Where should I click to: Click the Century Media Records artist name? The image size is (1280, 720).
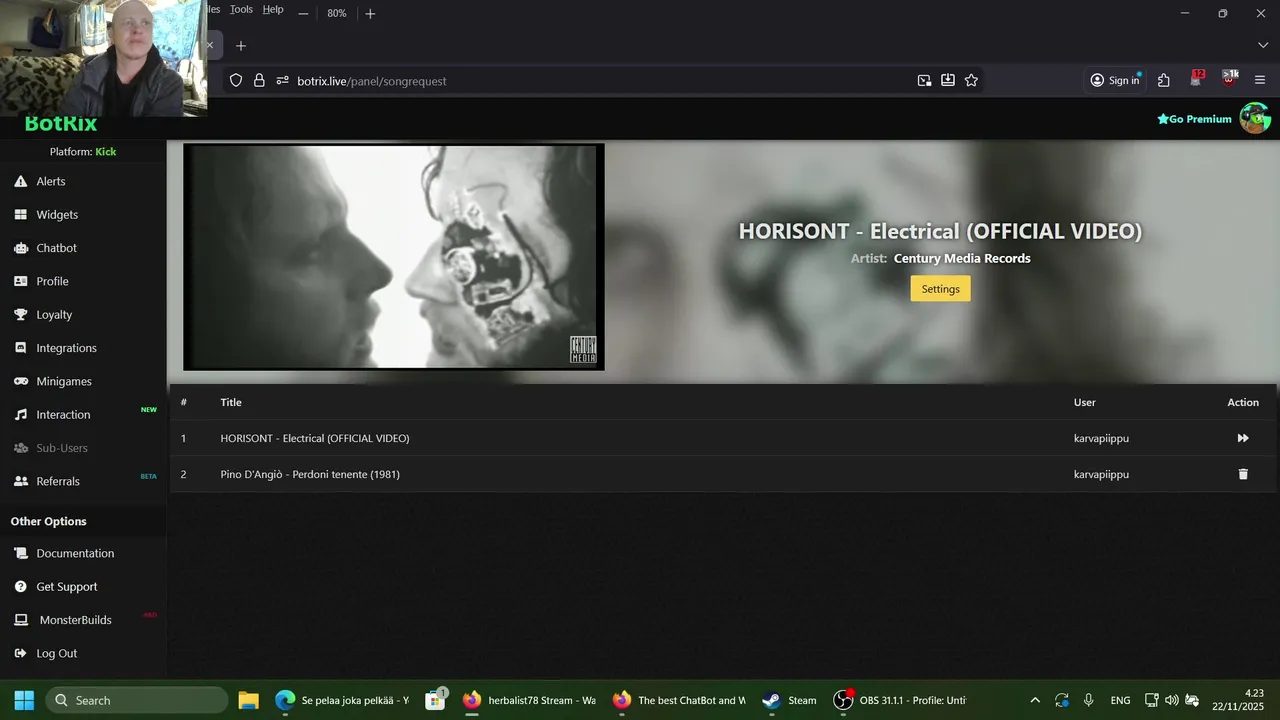[x=962, y=258]
